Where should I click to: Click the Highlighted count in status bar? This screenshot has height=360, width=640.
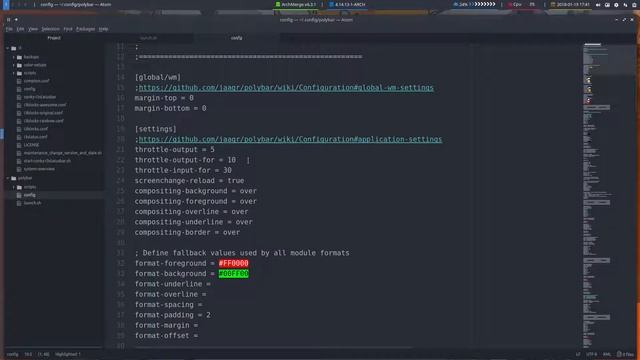click(x=68, y=354)
